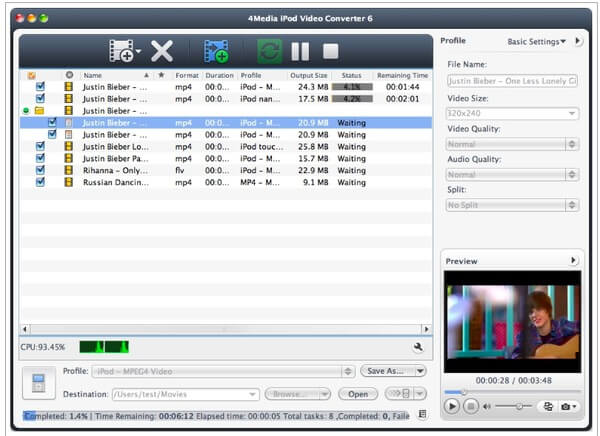600x436 pixels.
Task: Click film icon on Russian Dancin row
Action: pyautogui.click(x=68, y=182)
